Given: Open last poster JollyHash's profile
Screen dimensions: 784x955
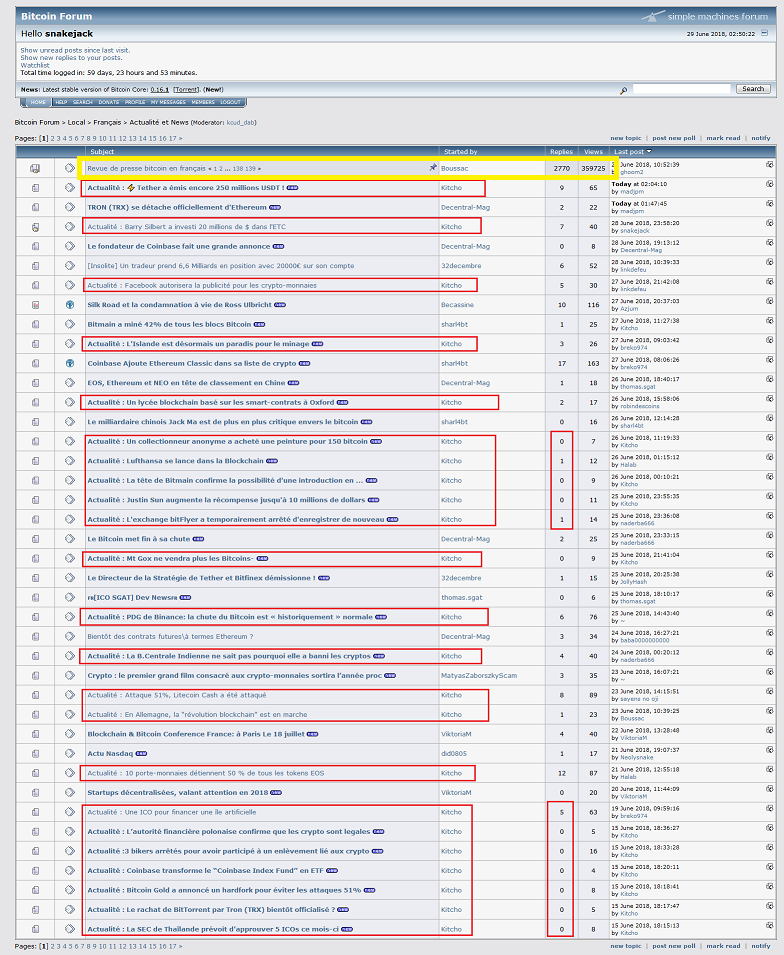Looking at the screenshot, I should (x=634, y=582).
